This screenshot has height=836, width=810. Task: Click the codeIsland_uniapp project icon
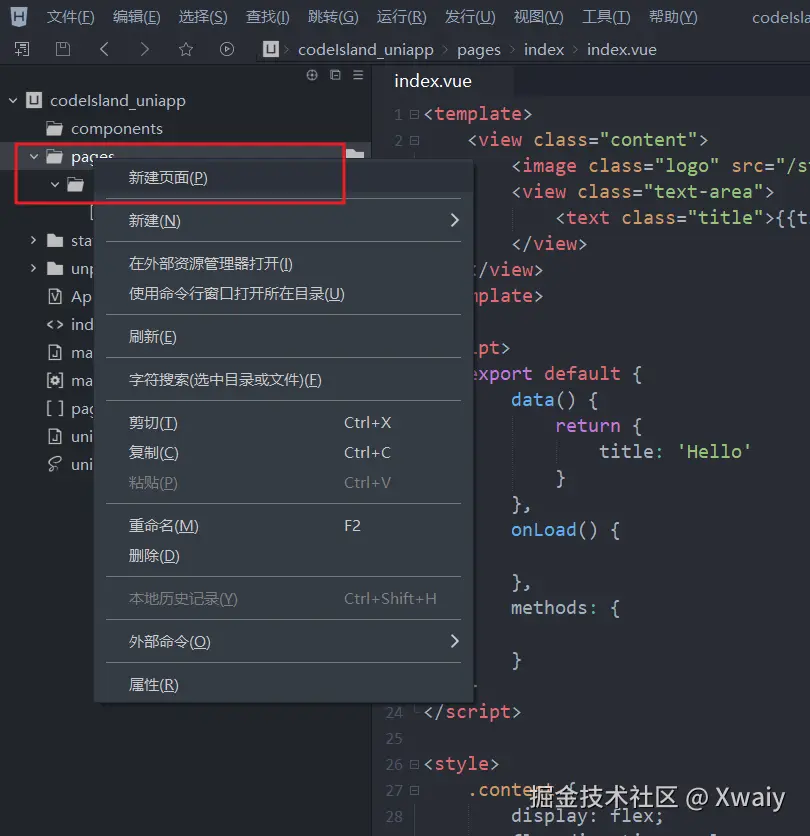coord(34,100)
